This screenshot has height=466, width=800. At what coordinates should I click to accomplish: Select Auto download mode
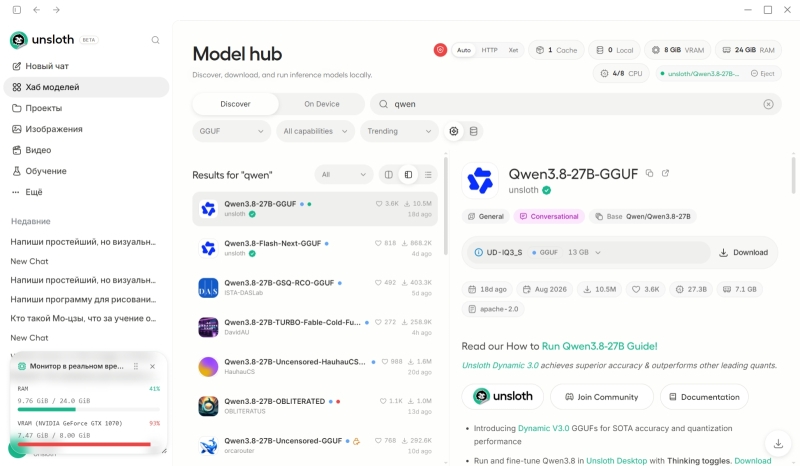(464, 50)
